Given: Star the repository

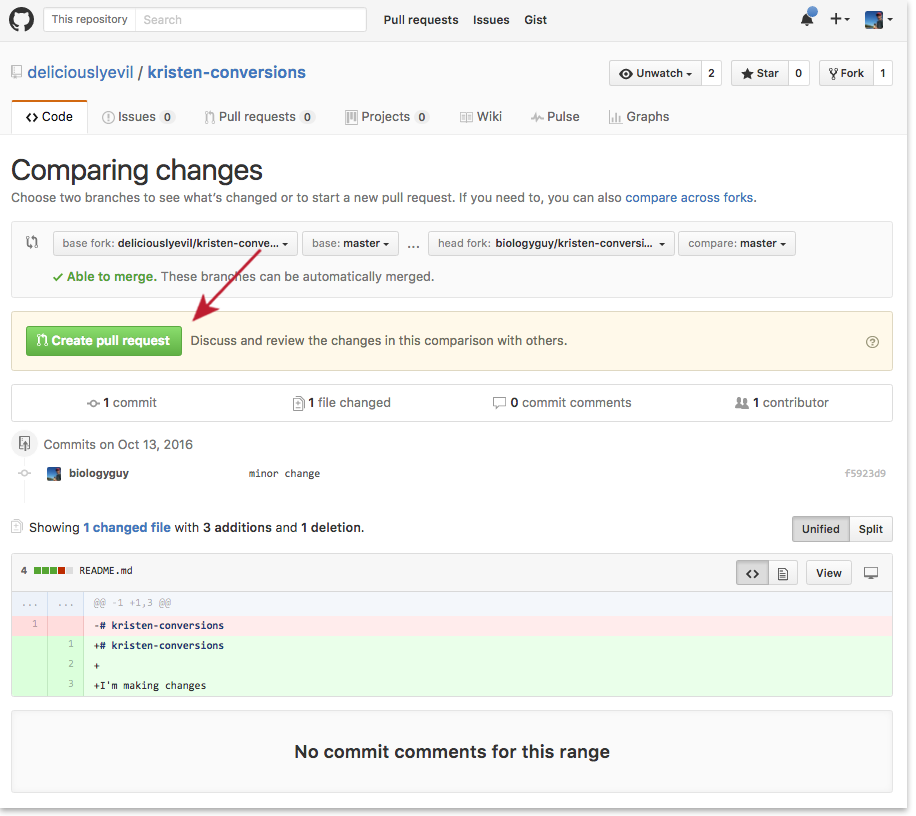Looking at the screenshot, I should (x=759, y=74).
